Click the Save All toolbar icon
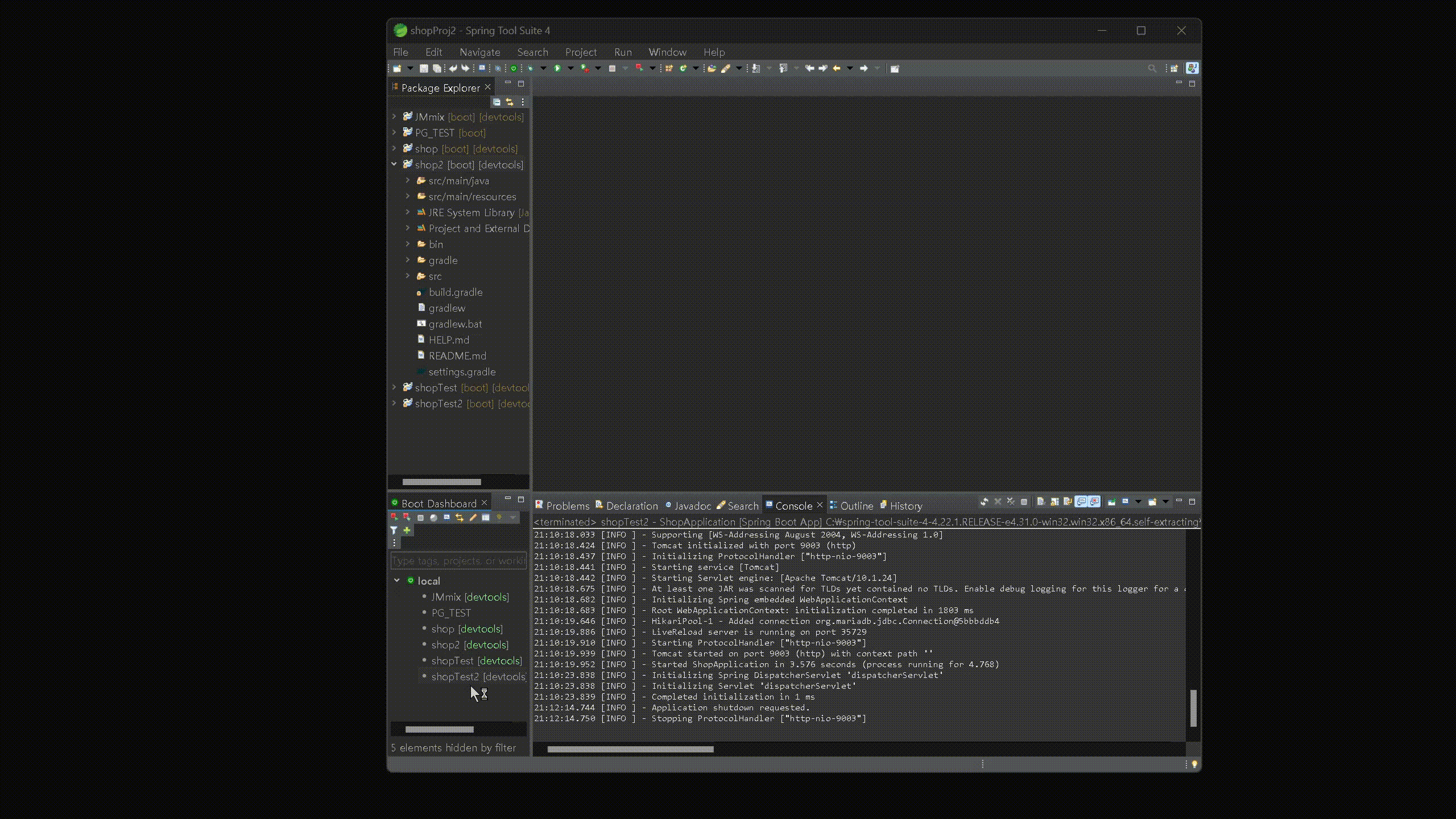This screenshot has width=1456, height=819. point(437,68)
